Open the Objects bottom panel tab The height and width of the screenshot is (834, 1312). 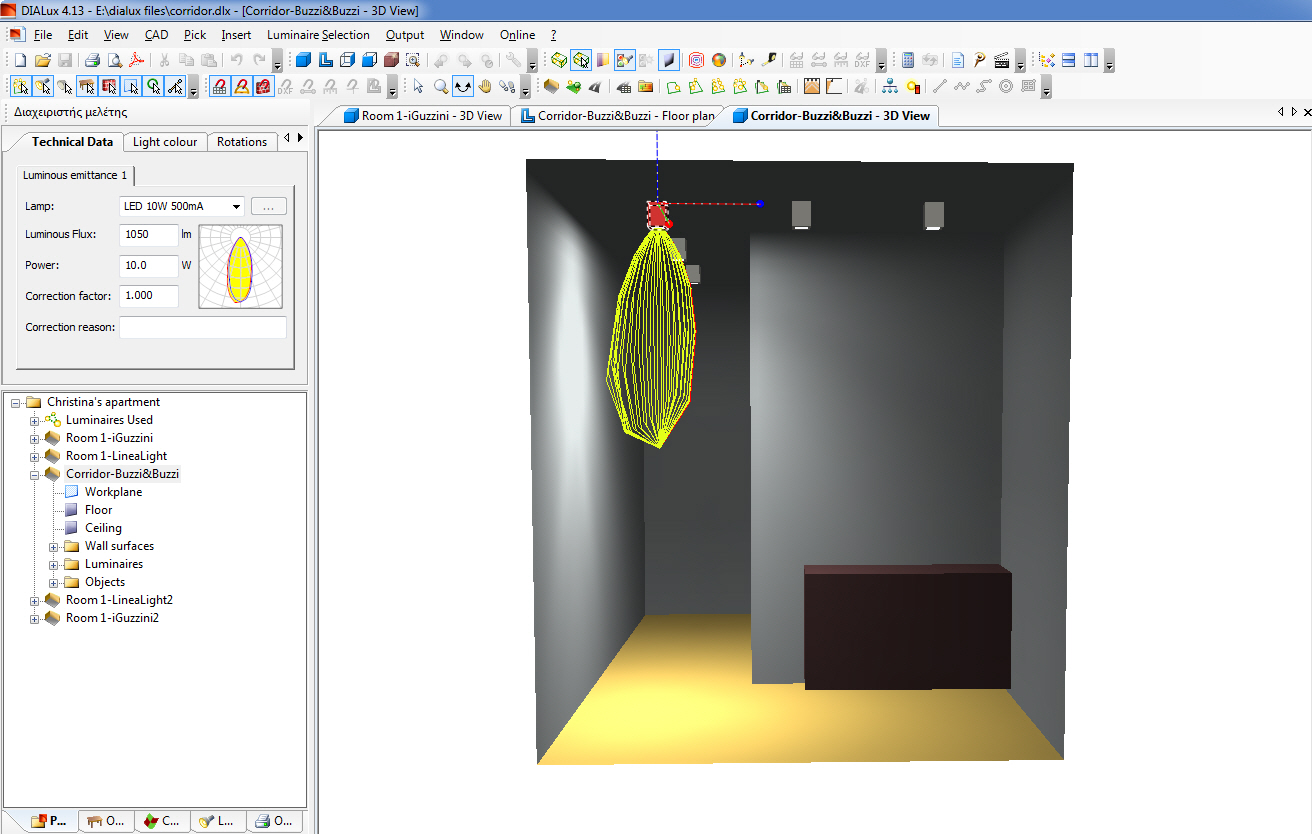click(107, 821)
